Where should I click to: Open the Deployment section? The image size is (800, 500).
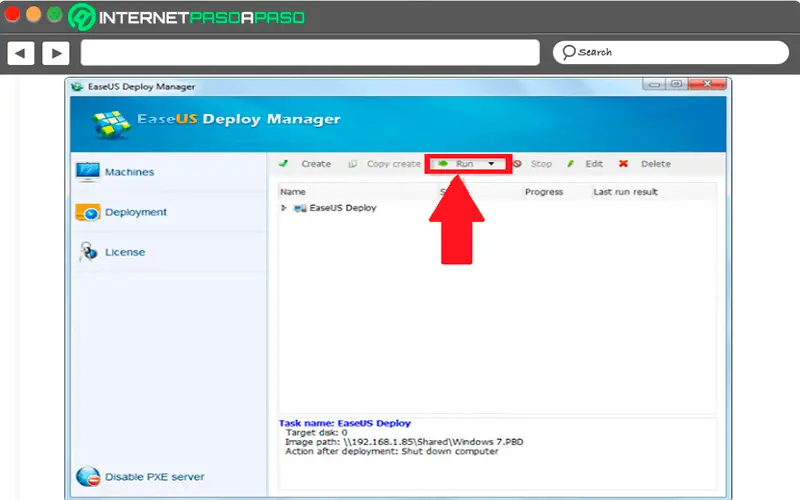pyautogui.click(x=136, y=212)
